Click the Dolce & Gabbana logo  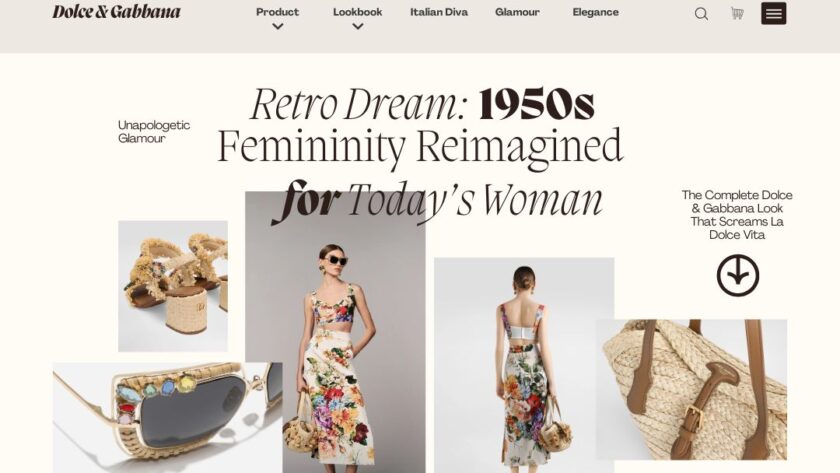click(116, 12)
